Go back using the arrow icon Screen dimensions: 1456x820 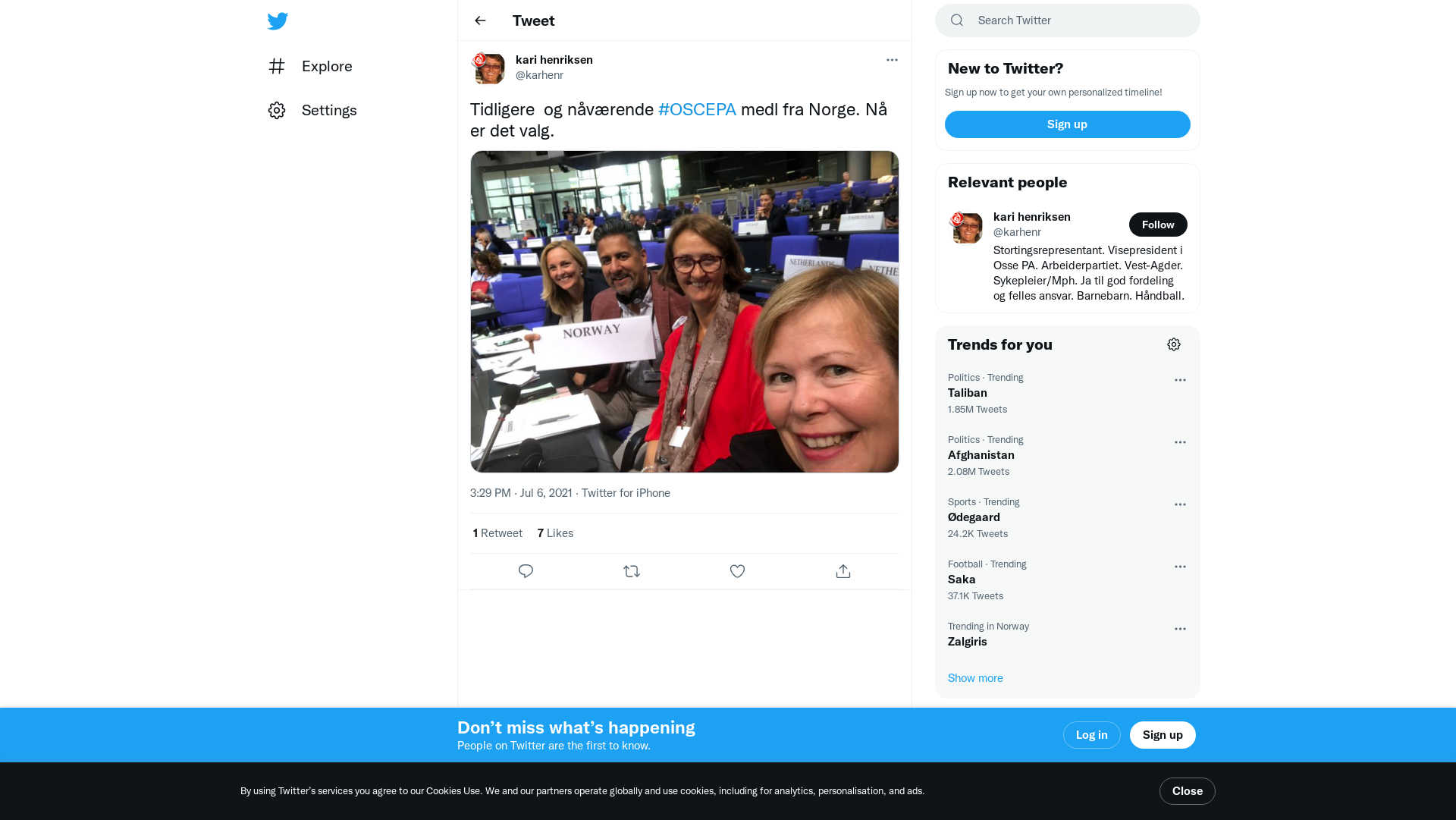point(480,20)
